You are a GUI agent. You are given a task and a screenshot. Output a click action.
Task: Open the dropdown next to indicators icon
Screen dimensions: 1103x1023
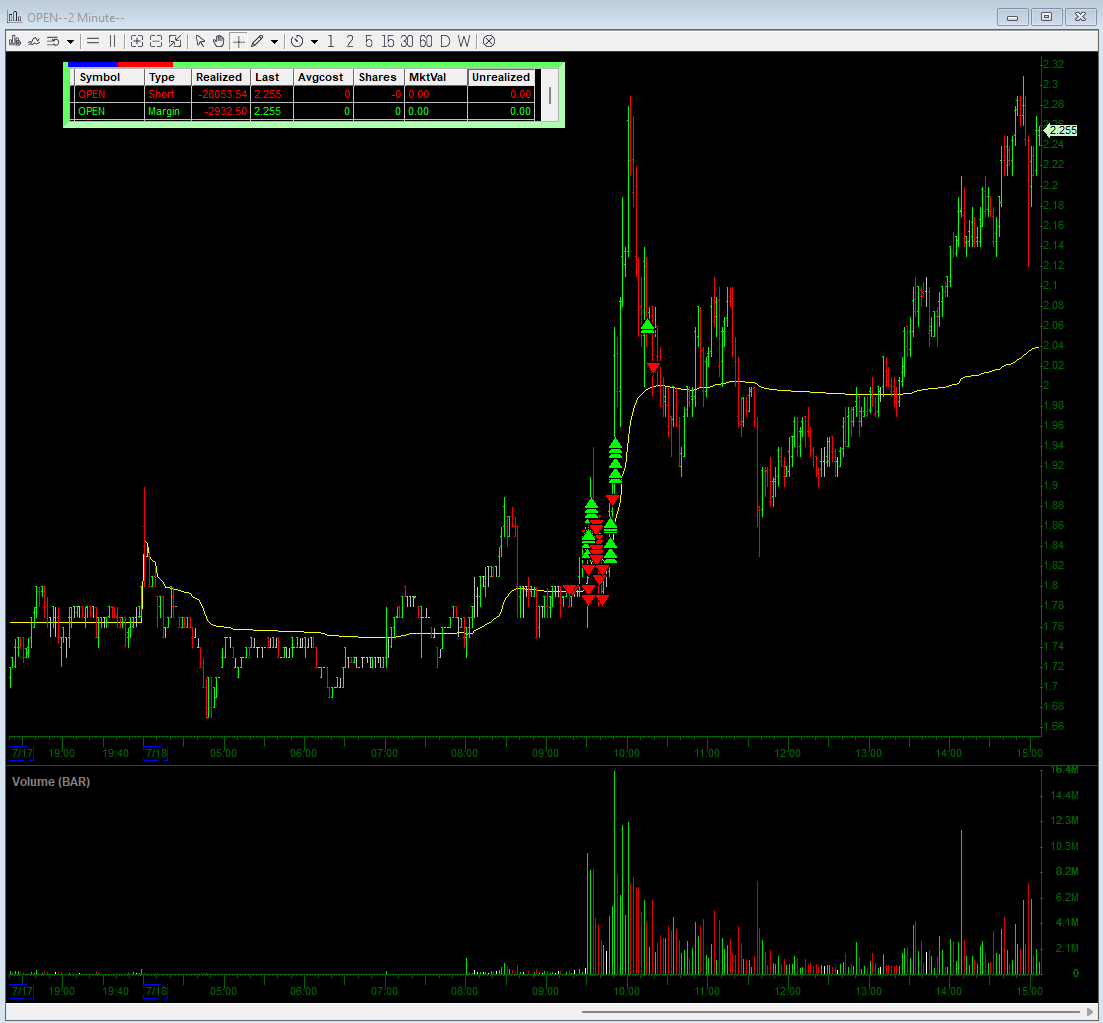coord(70,42)
